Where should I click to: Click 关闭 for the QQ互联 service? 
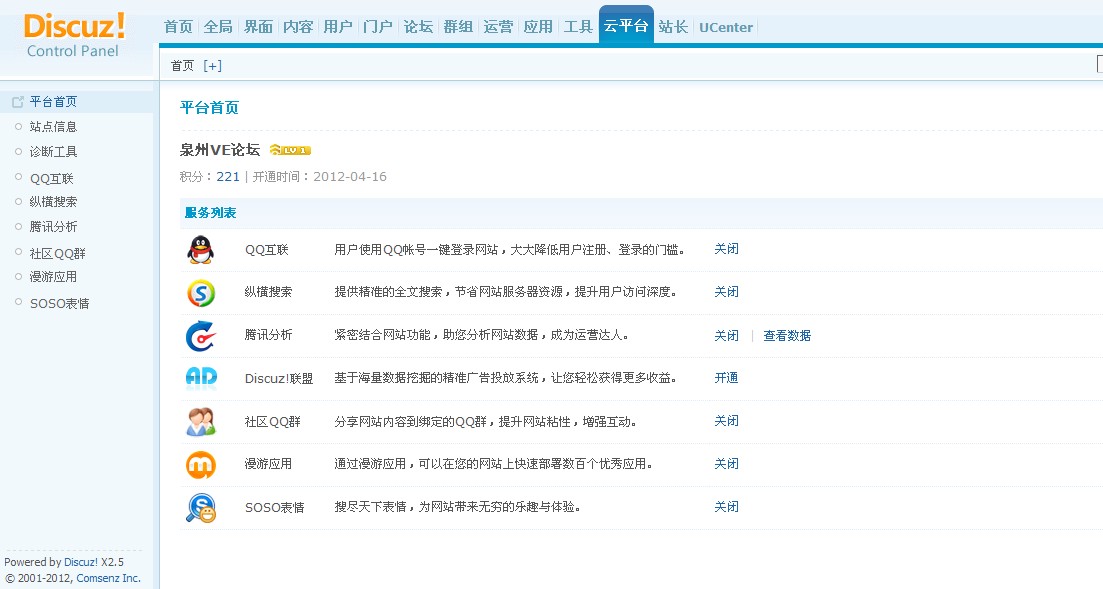tap(727, 249)
